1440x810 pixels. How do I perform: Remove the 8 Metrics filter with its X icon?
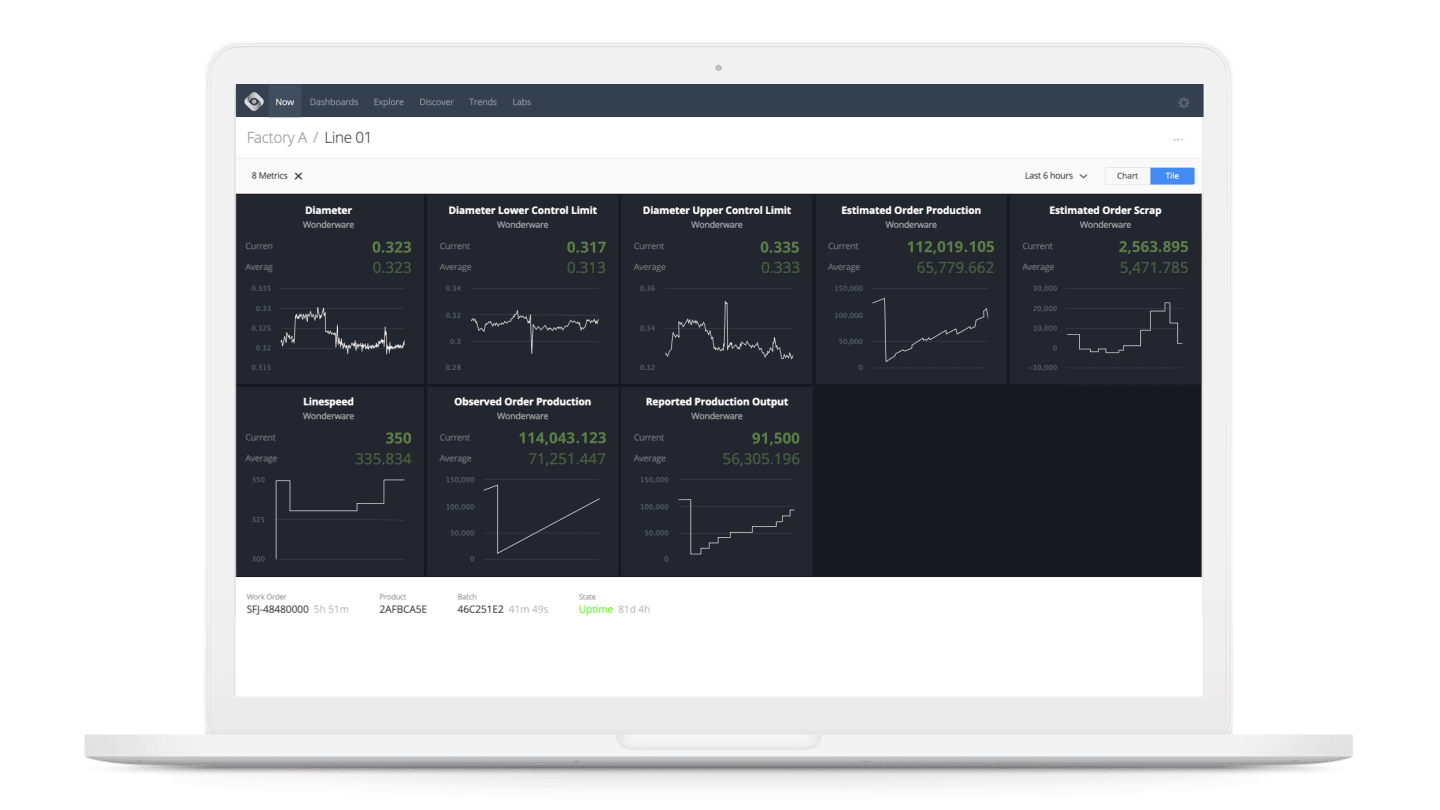click(297, 175)
